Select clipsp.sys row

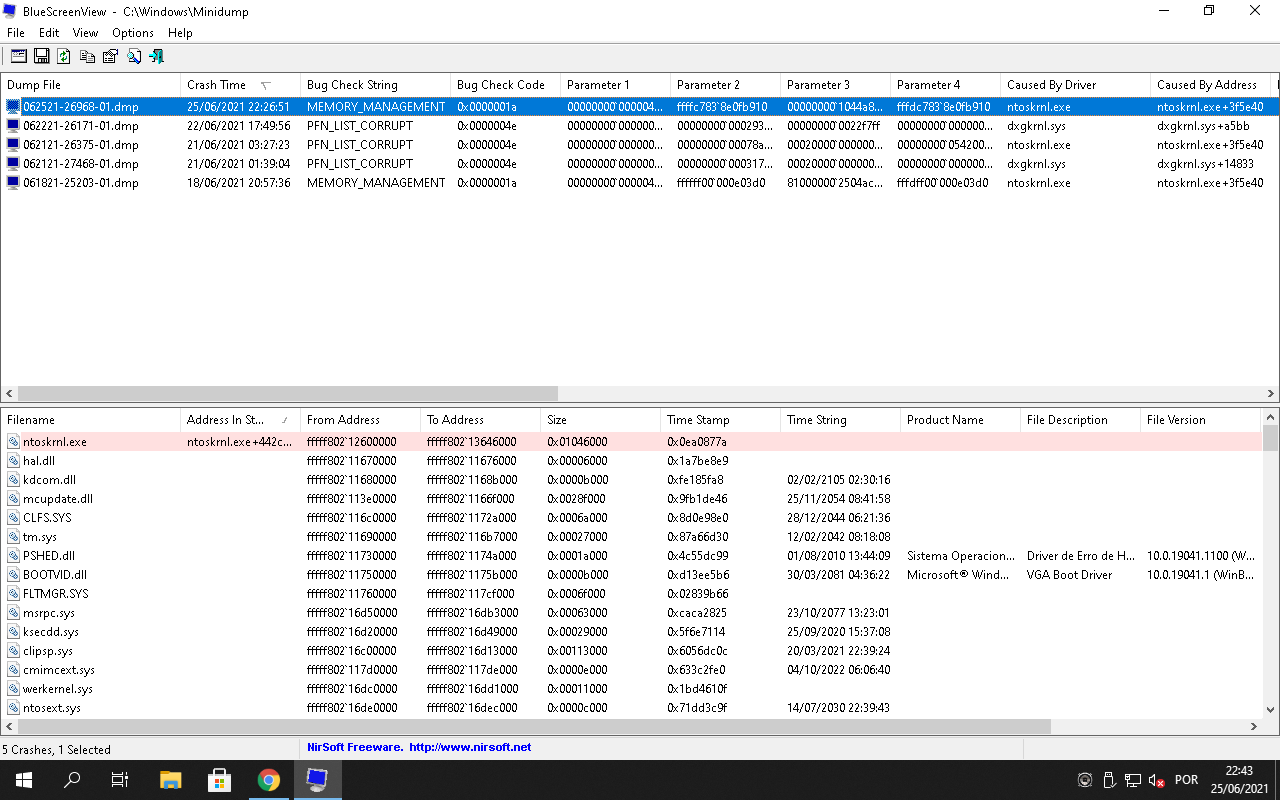click(632, 651)
